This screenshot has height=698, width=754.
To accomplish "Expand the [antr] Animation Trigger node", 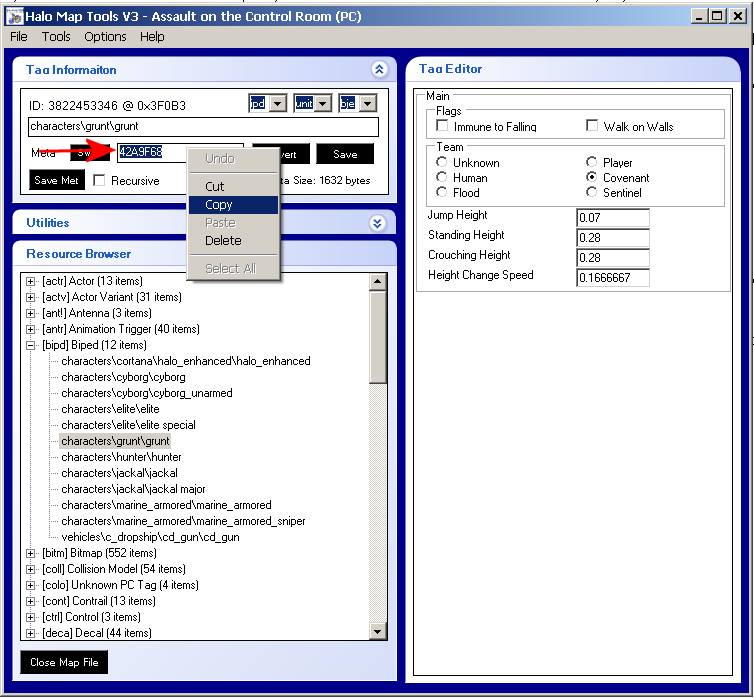I will click(30, 329).
